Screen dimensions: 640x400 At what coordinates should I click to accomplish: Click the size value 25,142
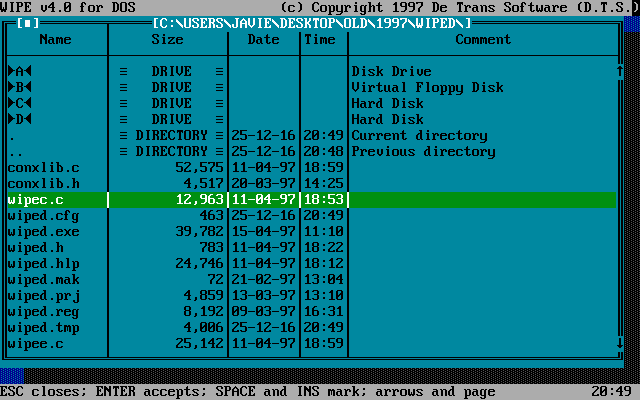(x=200, y=343)
